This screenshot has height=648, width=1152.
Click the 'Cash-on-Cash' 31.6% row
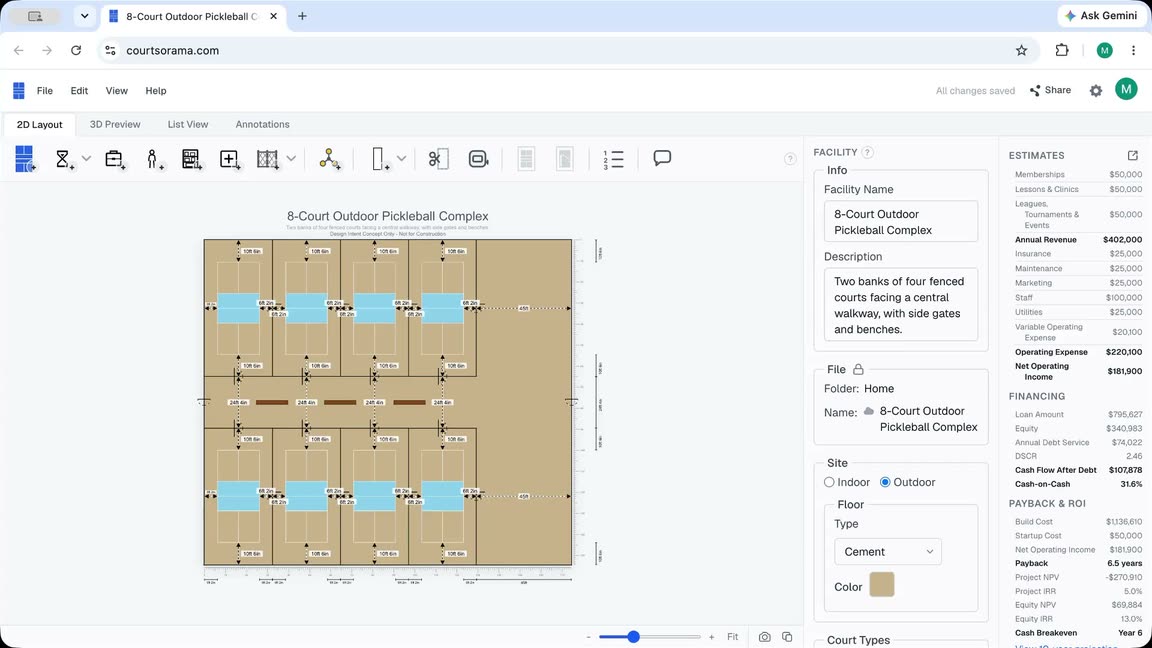(1078, 484)
